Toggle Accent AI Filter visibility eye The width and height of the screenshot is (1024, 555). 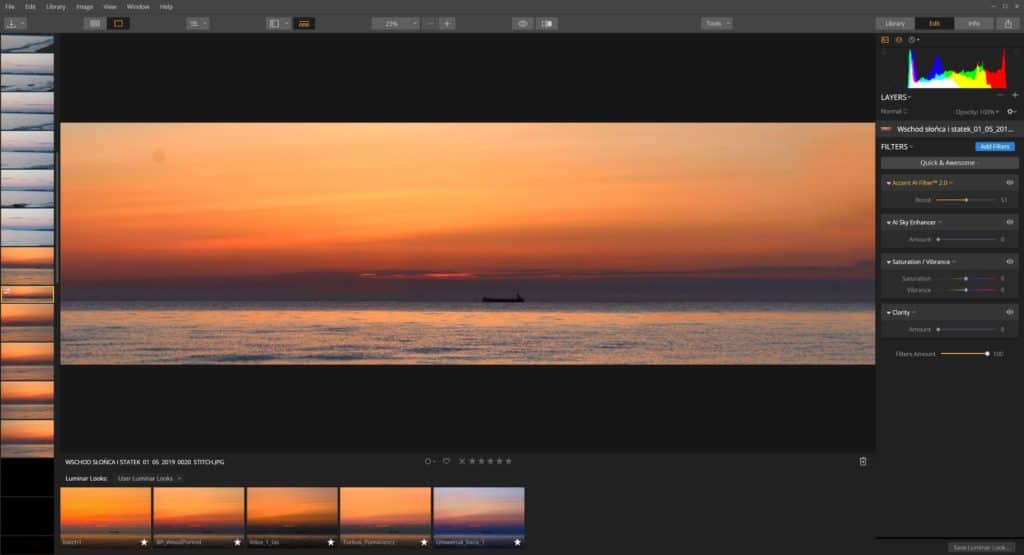point(1010,183)
